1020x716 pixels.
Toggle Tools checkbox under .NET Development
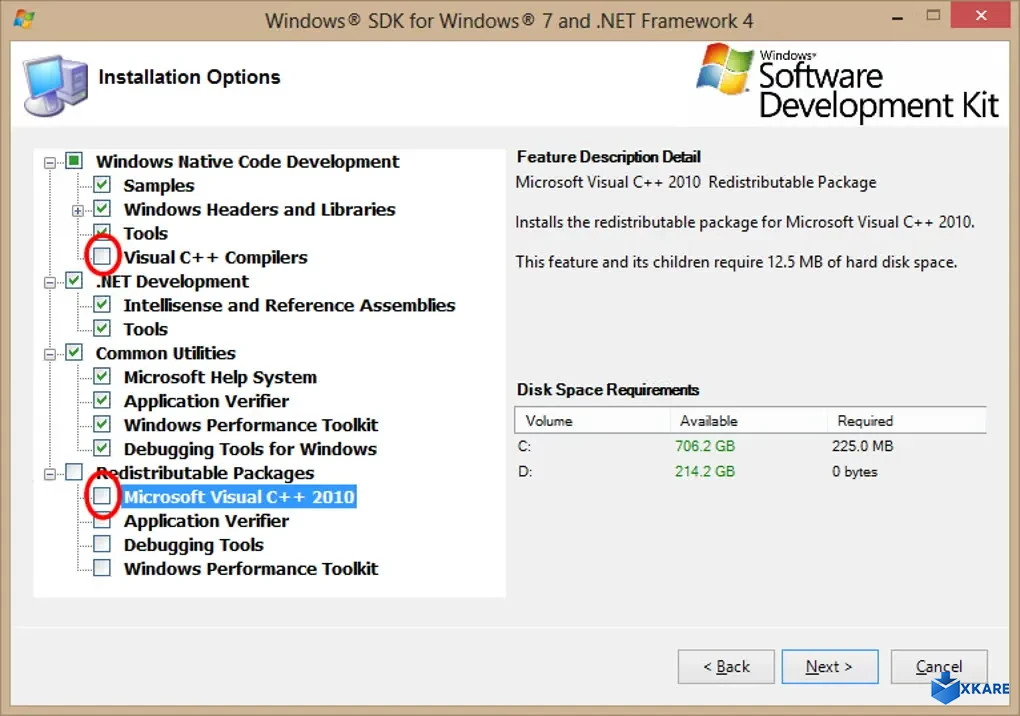[x=102, y=328]
